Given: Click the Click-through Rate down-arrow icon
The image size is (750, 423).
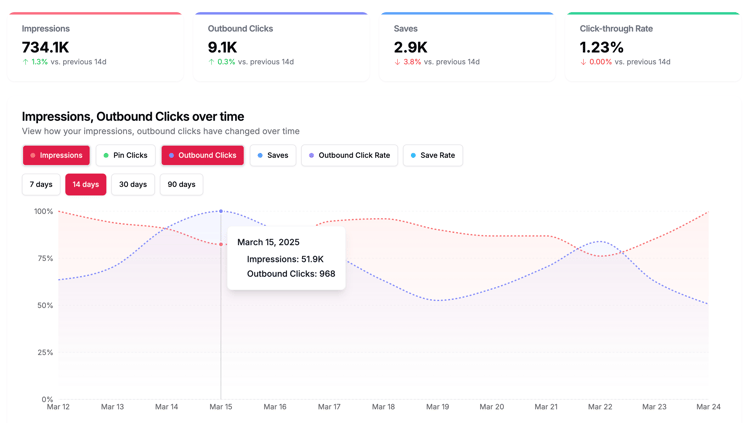Looking at the screenshot, I should (584, 62).
